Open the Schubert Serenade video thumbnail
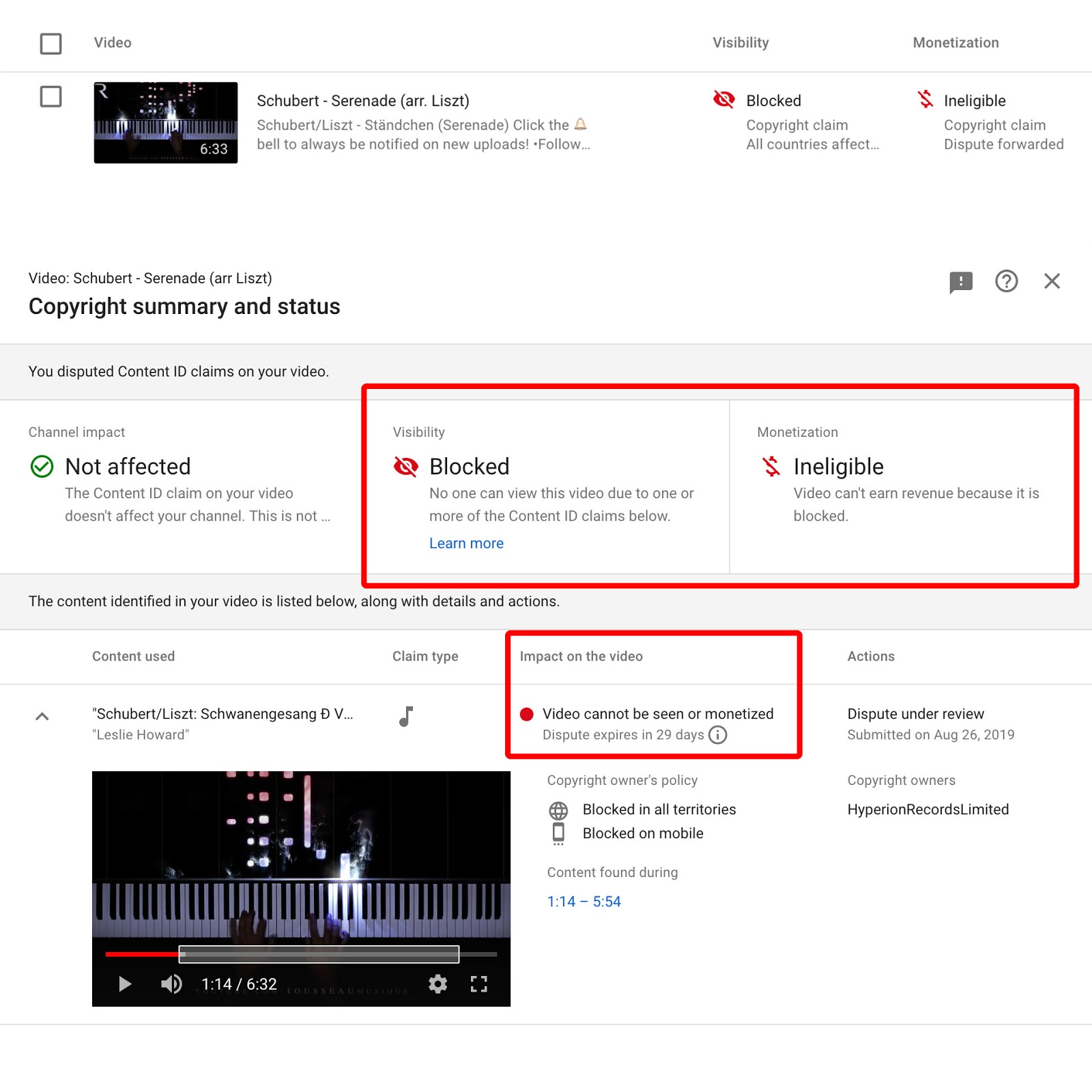 tap(166, 123)
